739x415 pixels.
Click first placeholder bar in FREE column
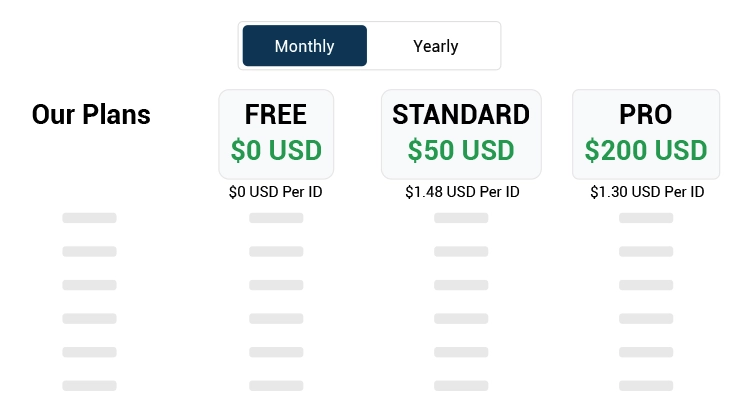pos(276,218)
